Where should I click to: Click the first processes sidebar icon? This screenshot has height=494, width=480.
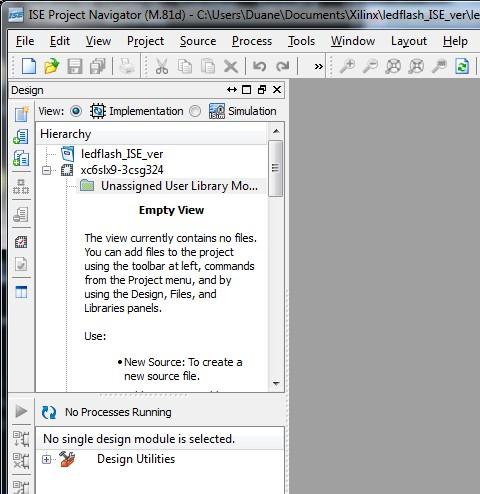click(21, 438)
